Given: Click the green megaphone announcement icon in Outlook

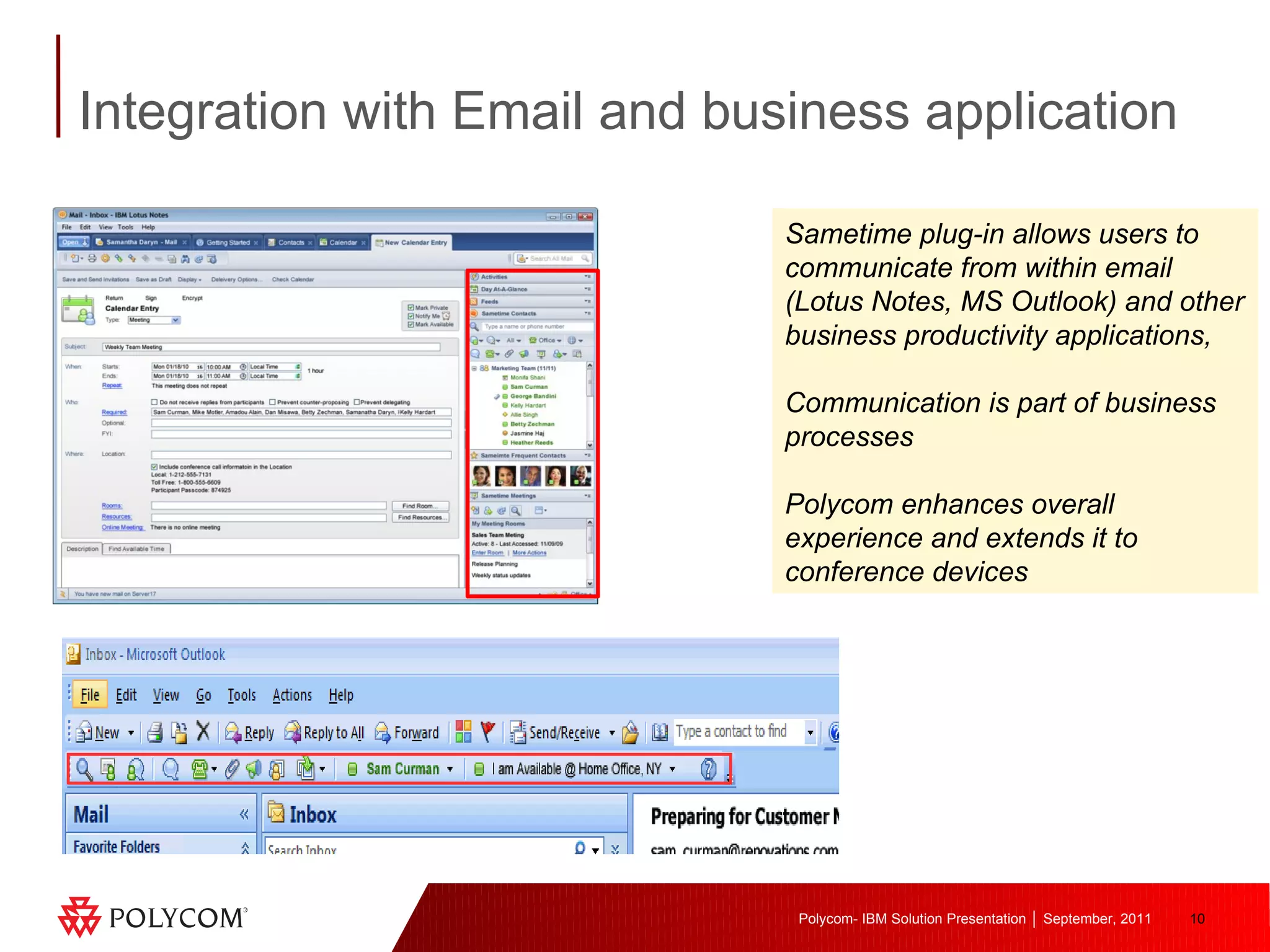Looking at the screenshot, I should point(254,769).
